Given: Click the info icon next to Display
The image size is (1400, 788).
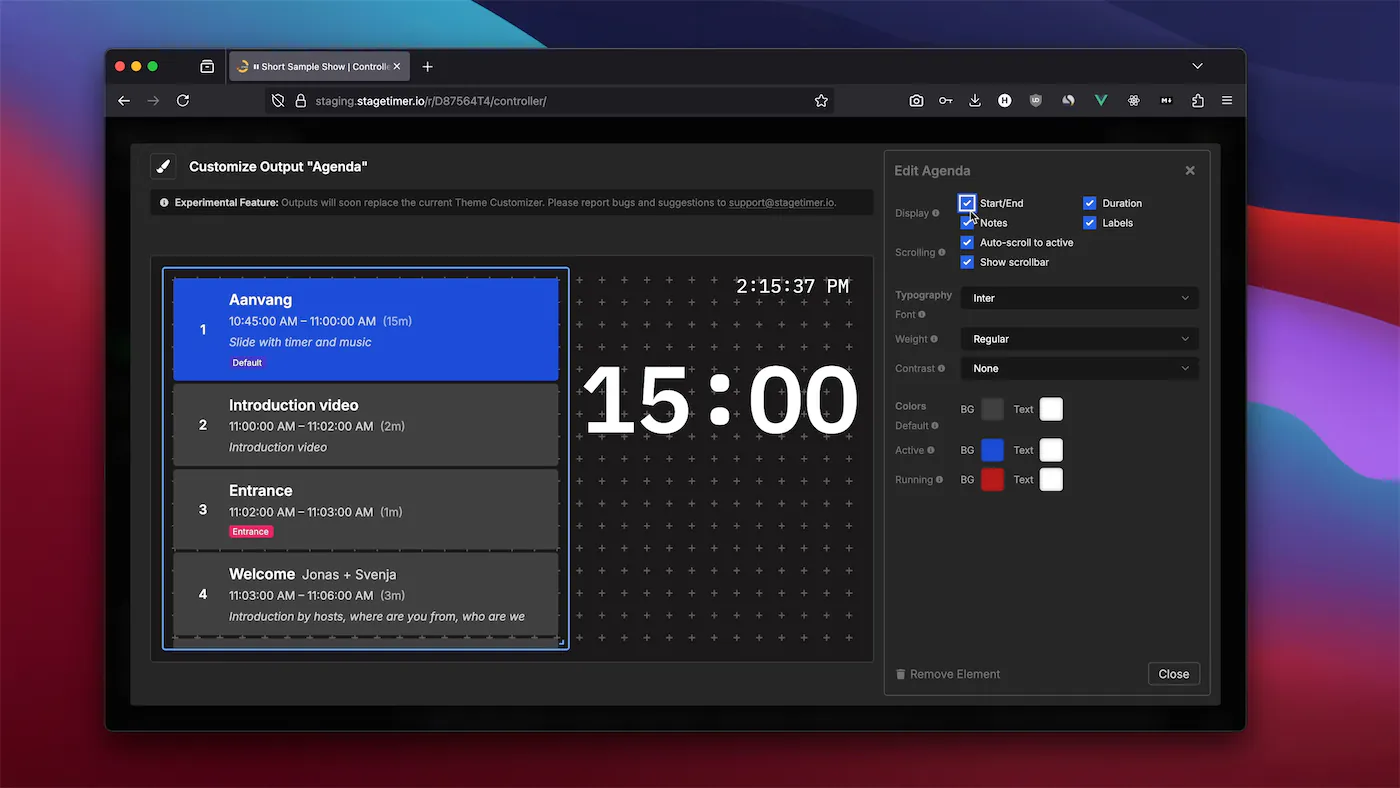Looking at the screenshot, I should pyautogui.click(x=935, y=213).
